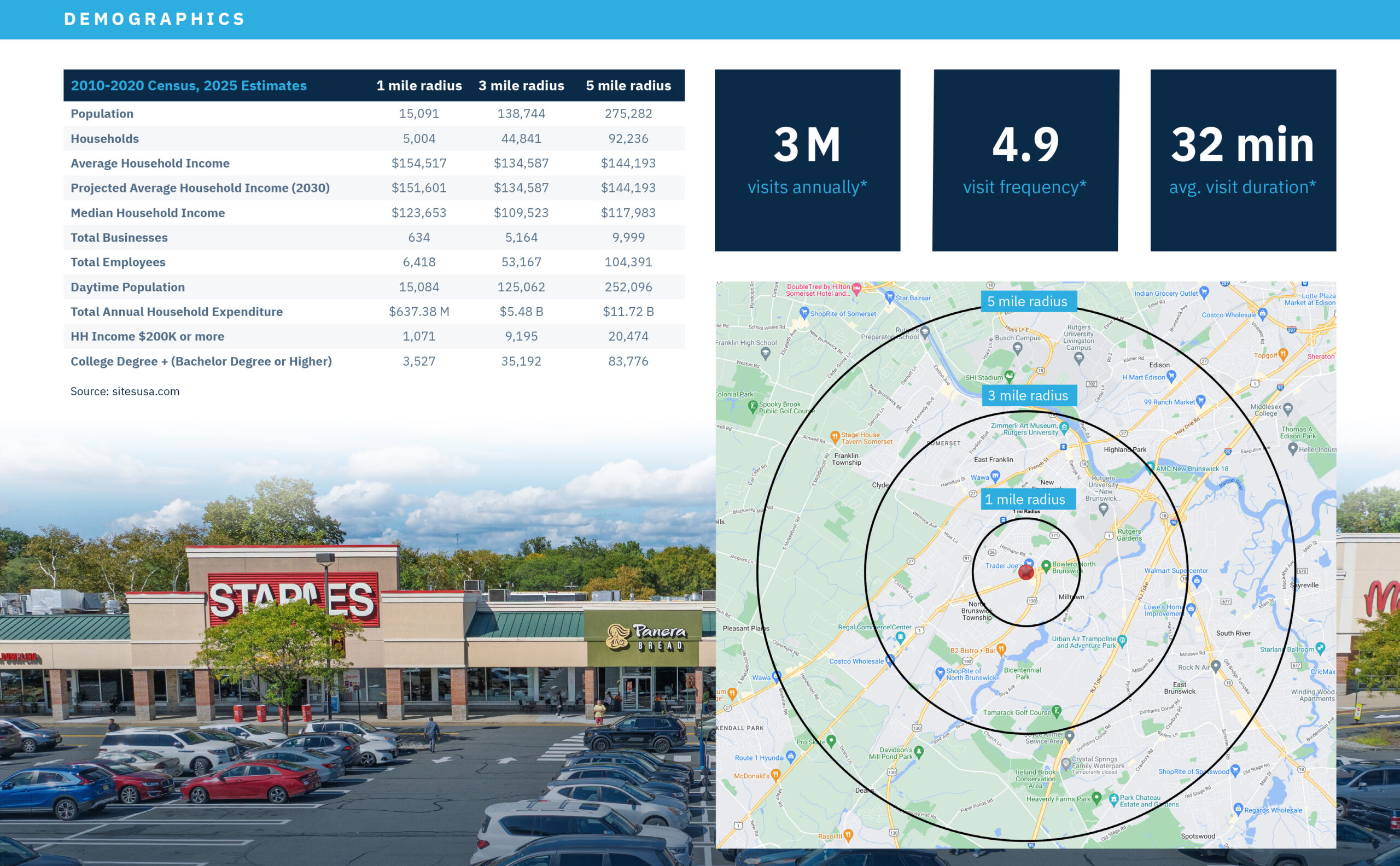Image resolution: width=1400 pixels, height=866 pixels.
Task: Click the 5 mile radius column header
Action: pos(628,85)
